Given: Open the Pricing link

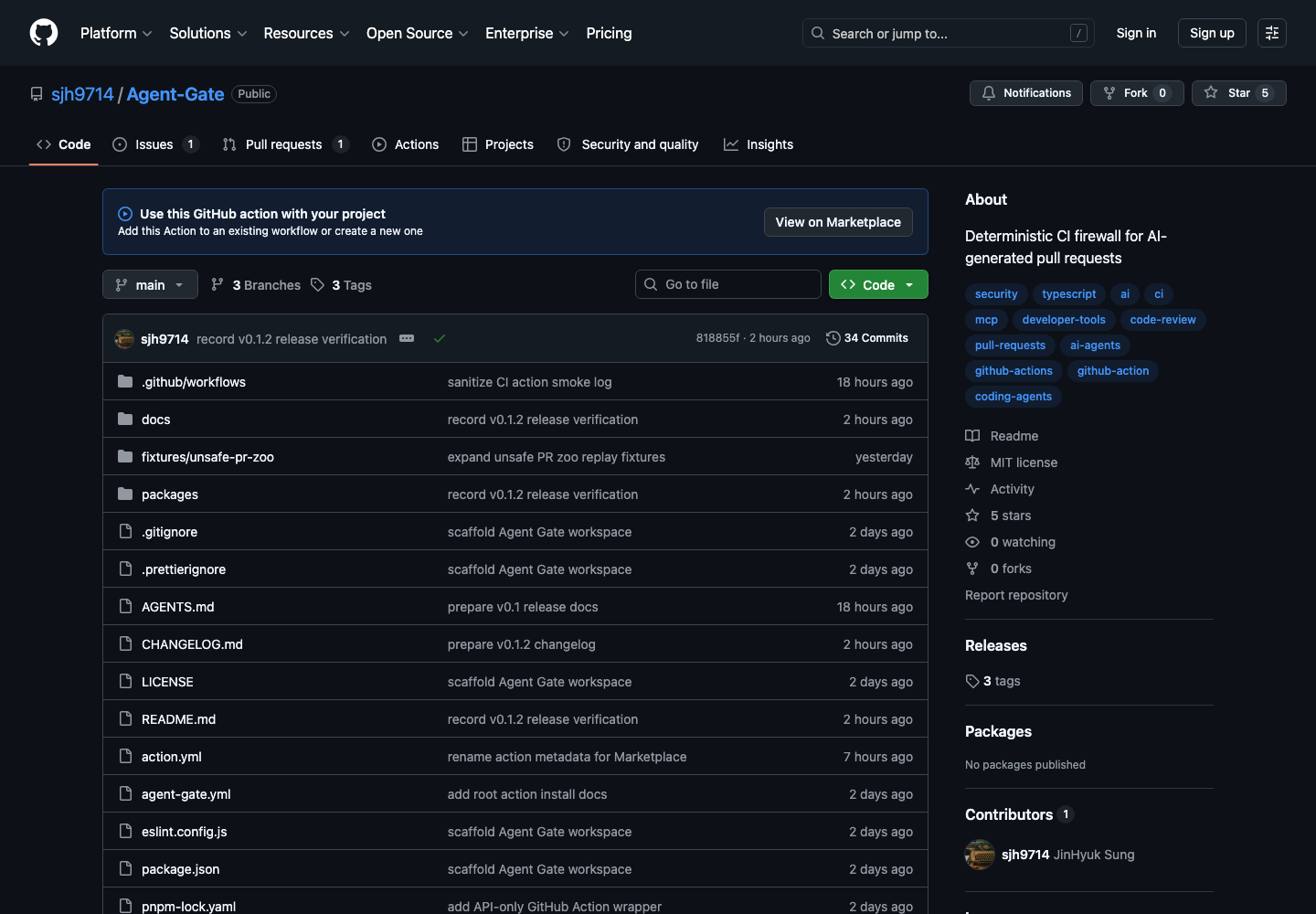Looking at the screenshot, I should point(609,33).
